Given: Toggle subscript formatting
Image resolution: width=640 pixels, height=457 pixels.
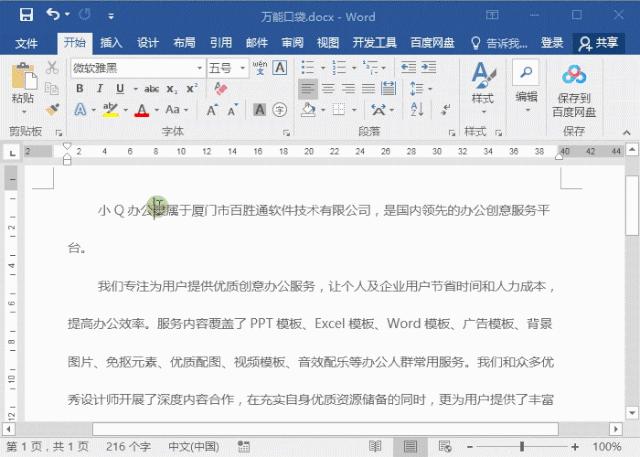Looking at the screenshot, I should 172,89.
